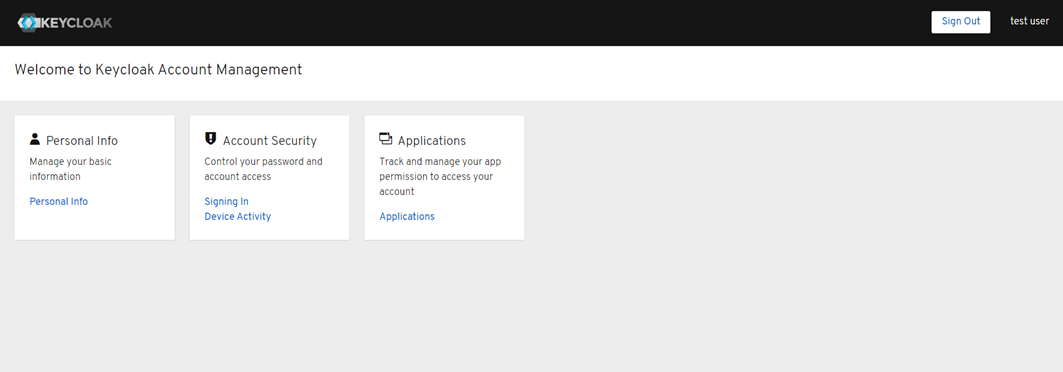Open the Device Activity link
1063x372 pixels.
(238, 217)
